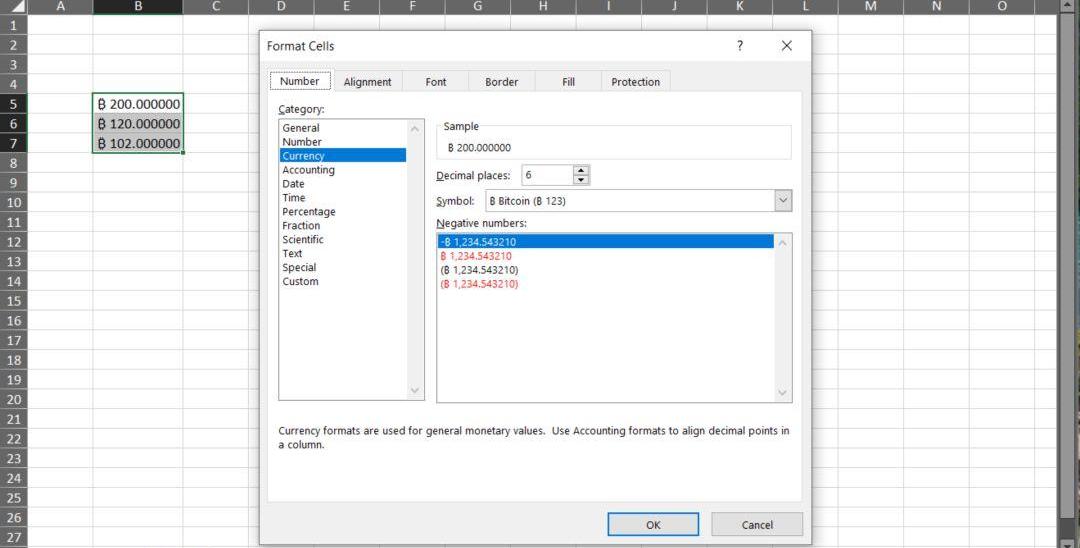
Task: Click scroll down arrow in Category list
Action: tap(415, 390)
